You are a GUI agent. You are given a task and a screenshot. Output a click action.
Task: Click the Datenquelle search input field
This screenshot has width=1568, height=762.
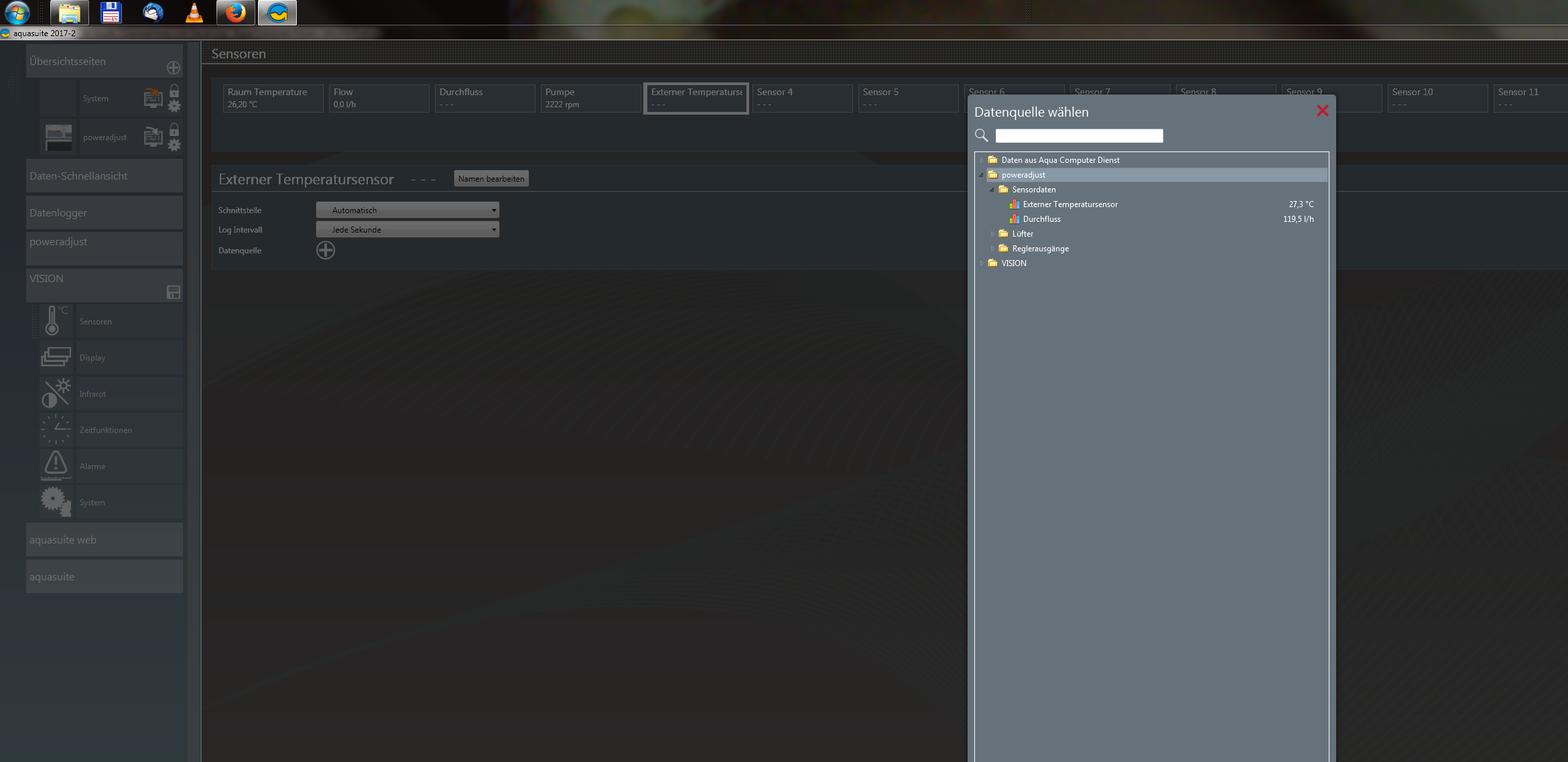(1079, 136)
